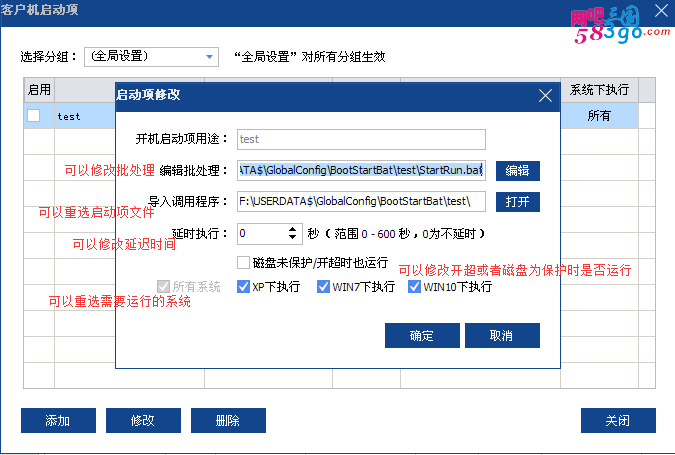This screenshot has width=675, height=455.
Task: Uncheck WIN10下执行 checkbox
Action: tap(414, 286)
